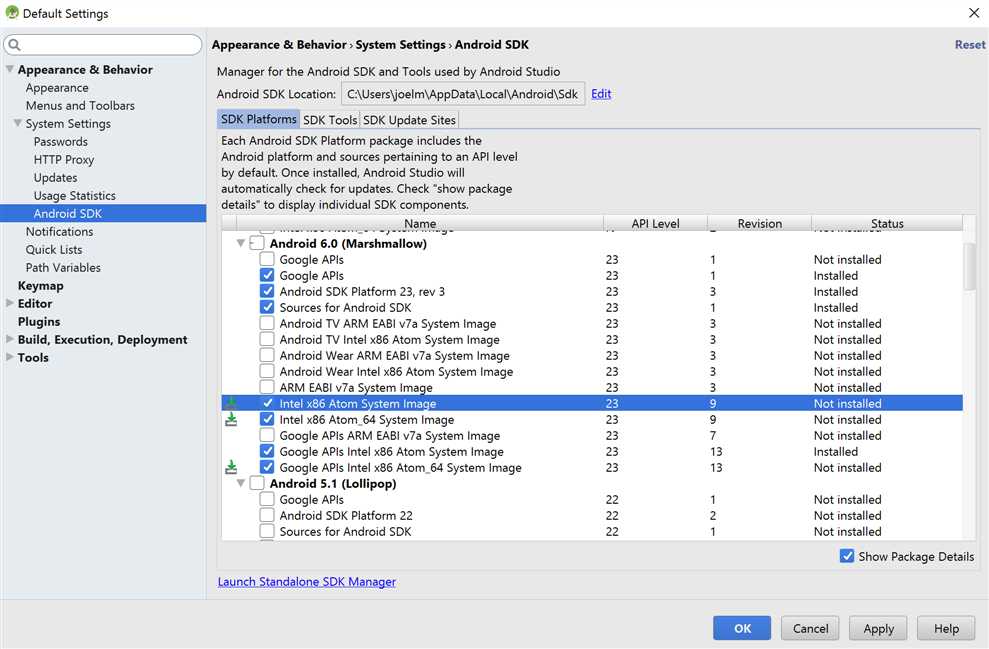Uncheck Google APIs Intel x86 Atom System Image
The width and height of the screenshot is (989, 649).
(x=267, y=452)
